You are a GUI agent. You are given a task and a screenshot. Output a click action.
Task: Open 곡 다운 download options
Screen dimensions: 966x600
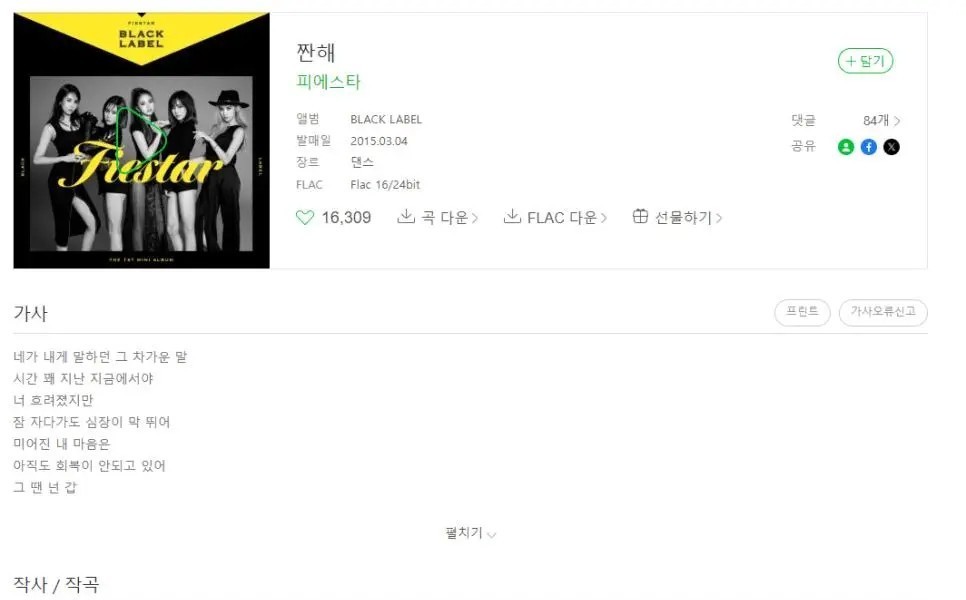coord(450,217)
